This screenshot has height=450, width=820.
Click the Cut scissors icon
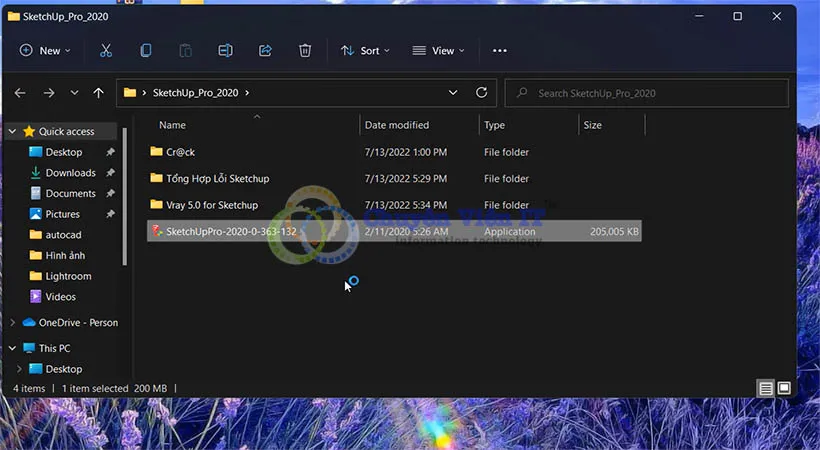coord(106,50)
